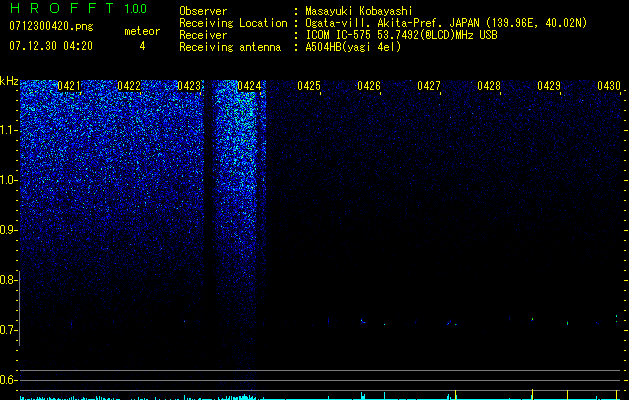This screenshot has width=629, height=400.
Task: Click the 0427 time marker
Action: pyautogui.click(x=429, y=86)
